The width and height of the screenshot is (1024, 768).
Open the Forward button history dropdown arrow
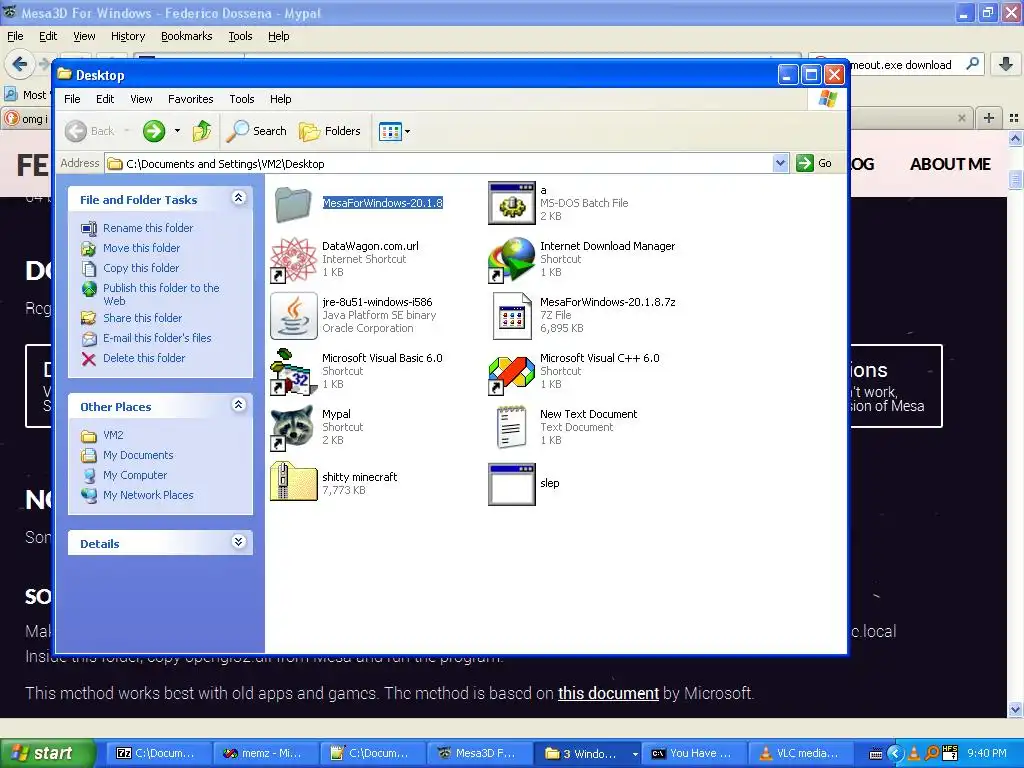[x=177, y=131]
